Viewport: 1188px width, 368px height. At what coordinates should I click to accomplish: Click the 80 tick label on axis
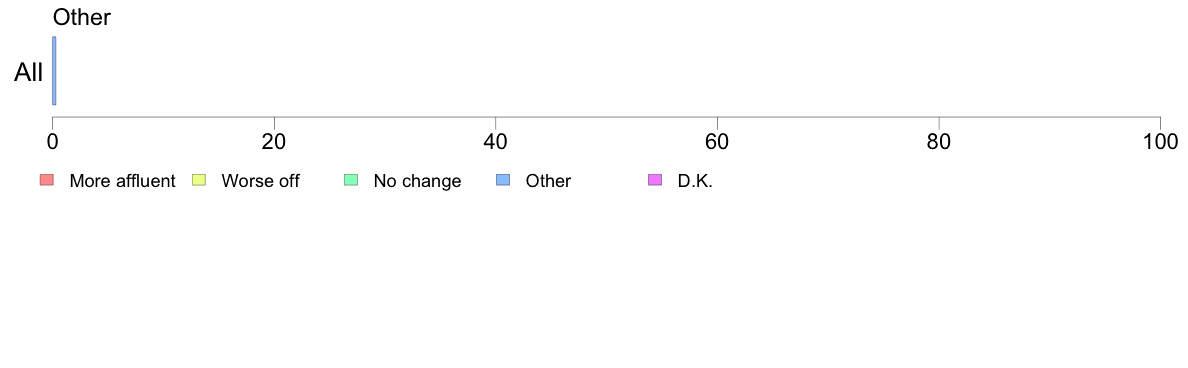939,141
